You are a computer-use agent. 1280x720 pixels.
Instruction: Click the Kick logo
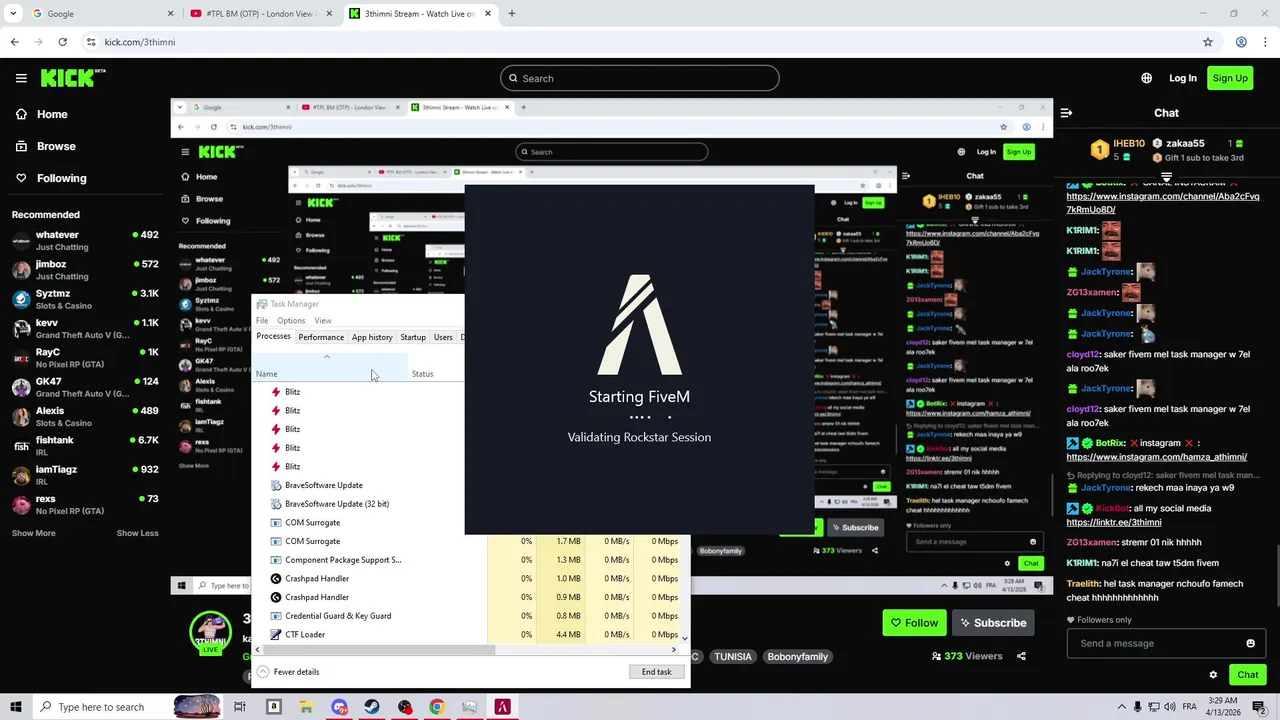click(x=73, y=78)
